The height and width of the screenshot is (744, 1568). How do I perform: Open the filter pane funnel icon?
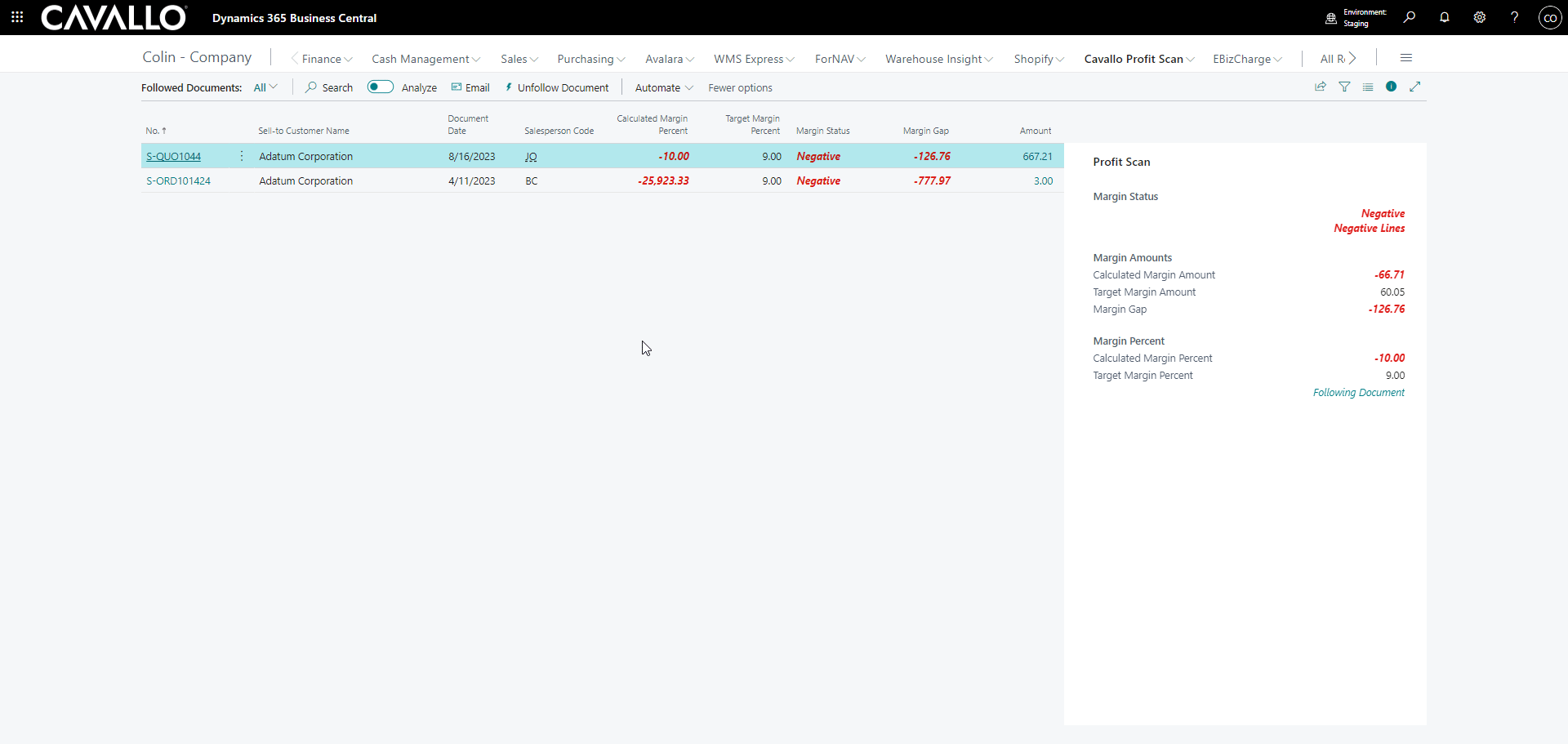pyautogui.click(x=1344, y=87)
